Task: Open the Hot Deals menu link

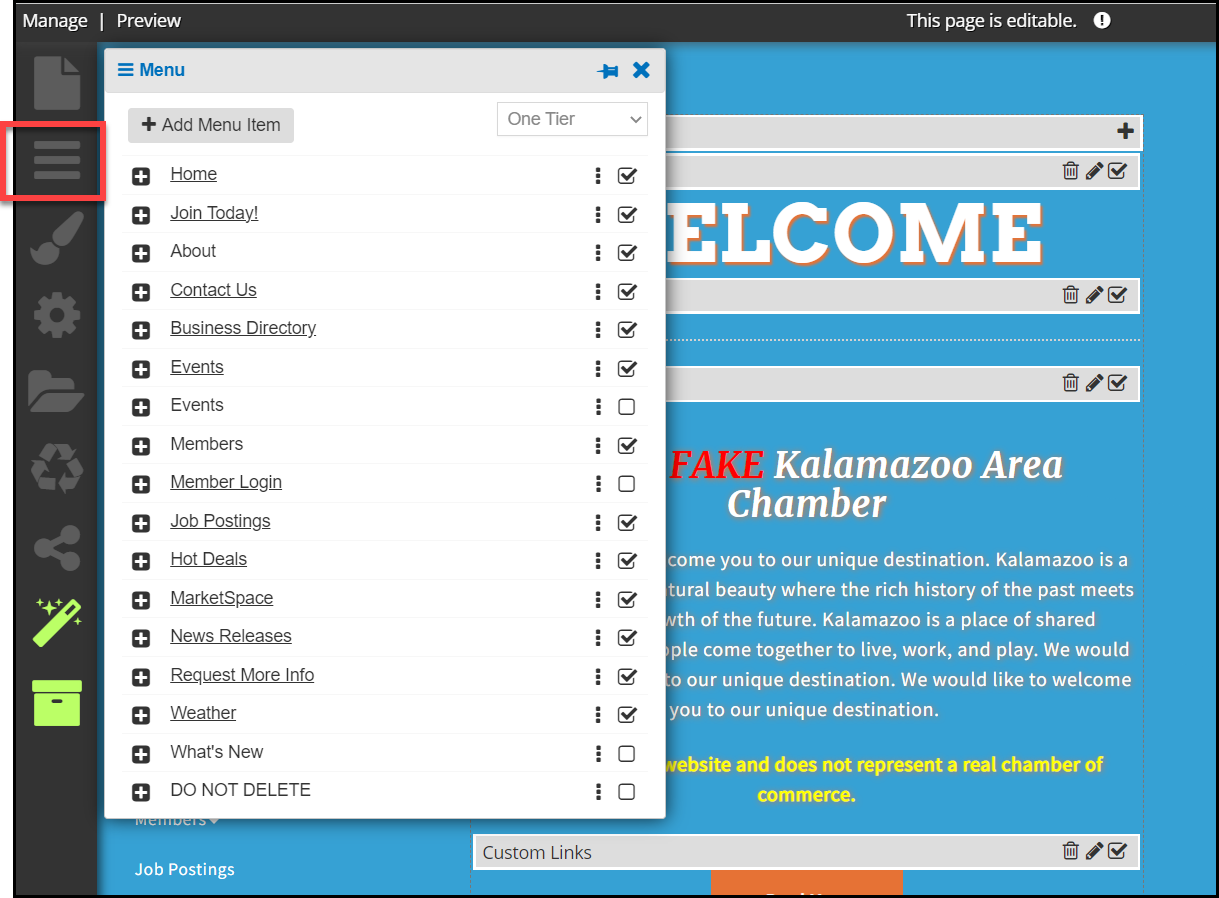Action: coord(208,559)
